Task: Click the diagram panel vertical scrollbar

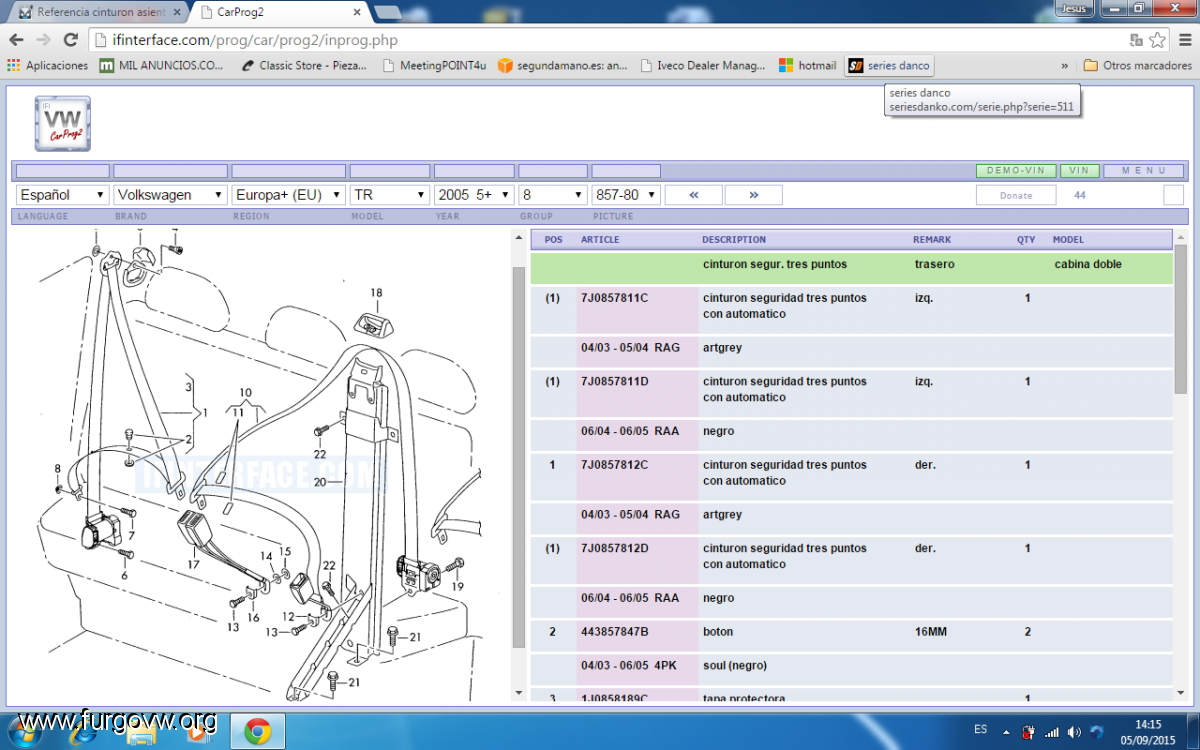Action: tap(518, 455)
